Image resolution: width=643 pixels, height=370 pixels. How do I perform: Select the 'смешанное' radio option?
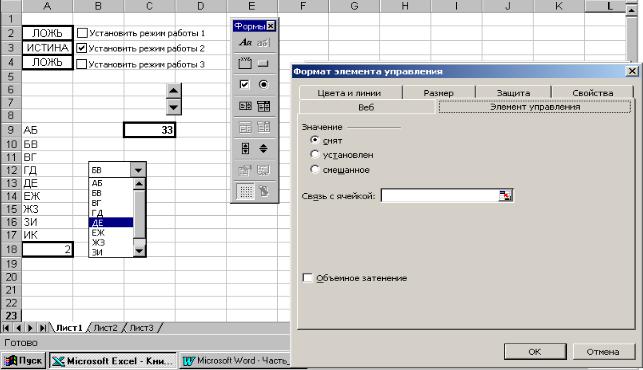click(315, 169)
